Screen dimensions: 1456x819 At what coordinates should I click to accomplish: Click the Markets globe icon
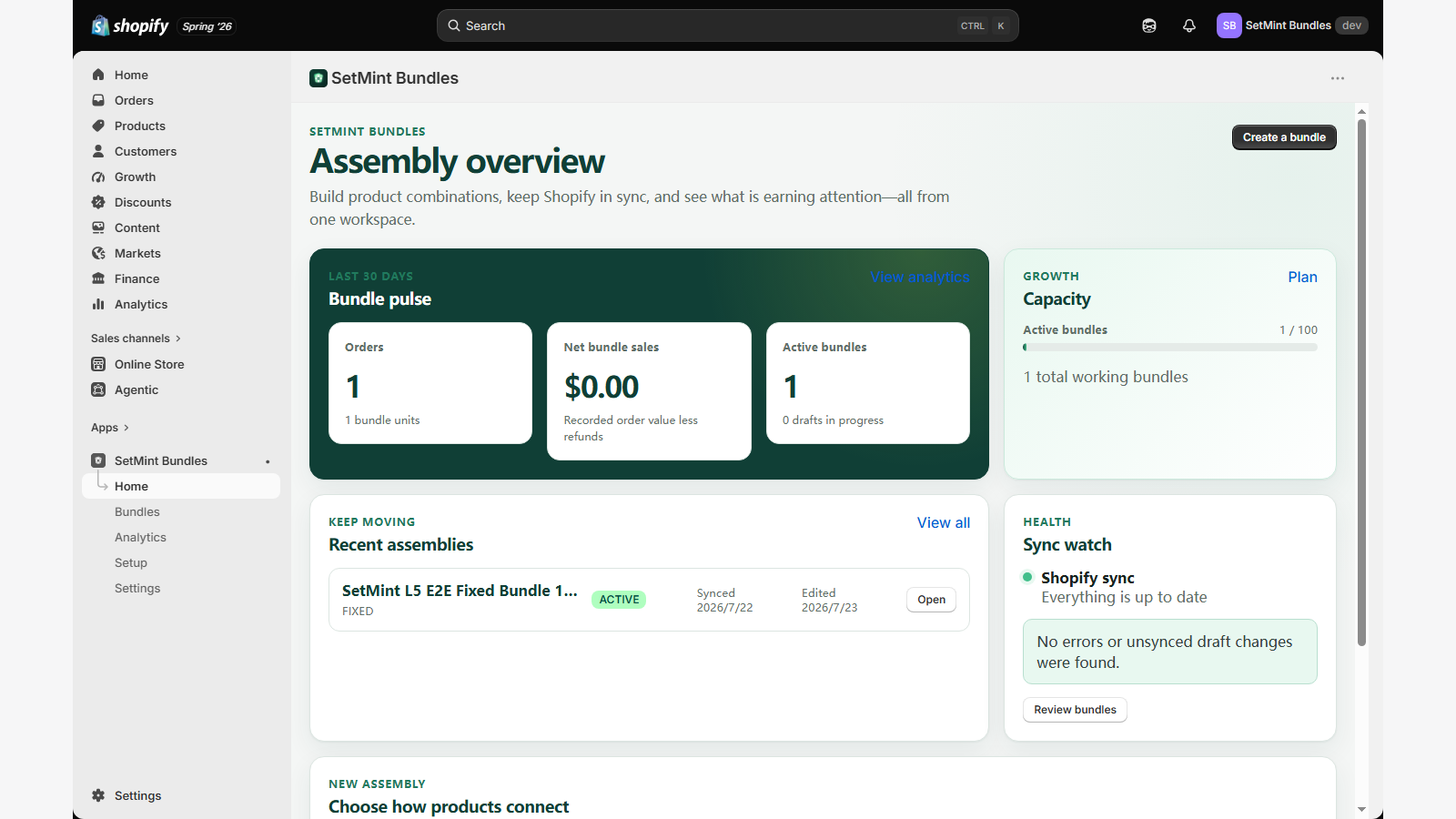point(98,253)
